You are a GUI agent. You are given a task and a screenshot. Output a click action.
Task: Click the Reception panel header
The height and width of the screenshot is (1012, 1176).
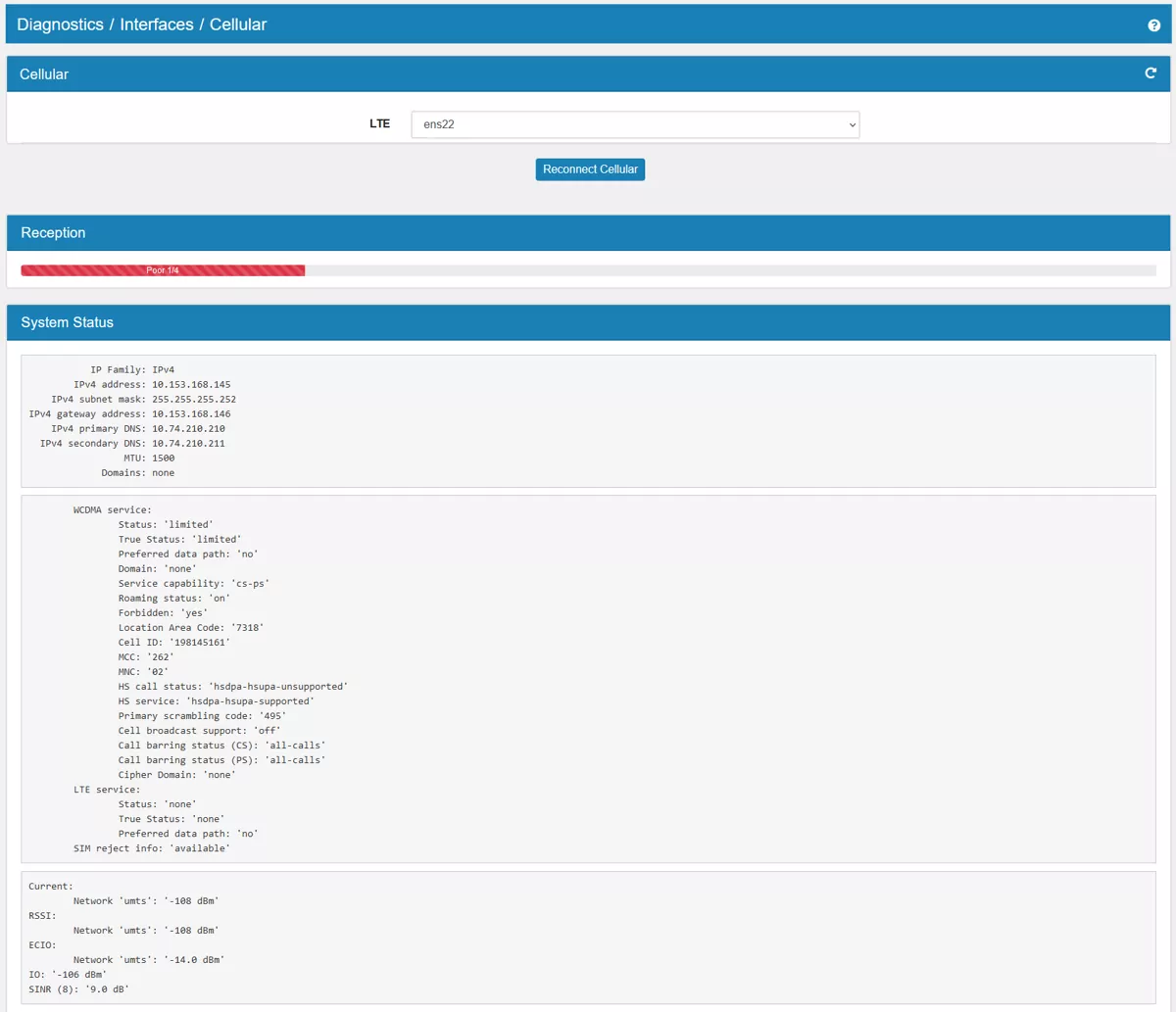point(53,233)
